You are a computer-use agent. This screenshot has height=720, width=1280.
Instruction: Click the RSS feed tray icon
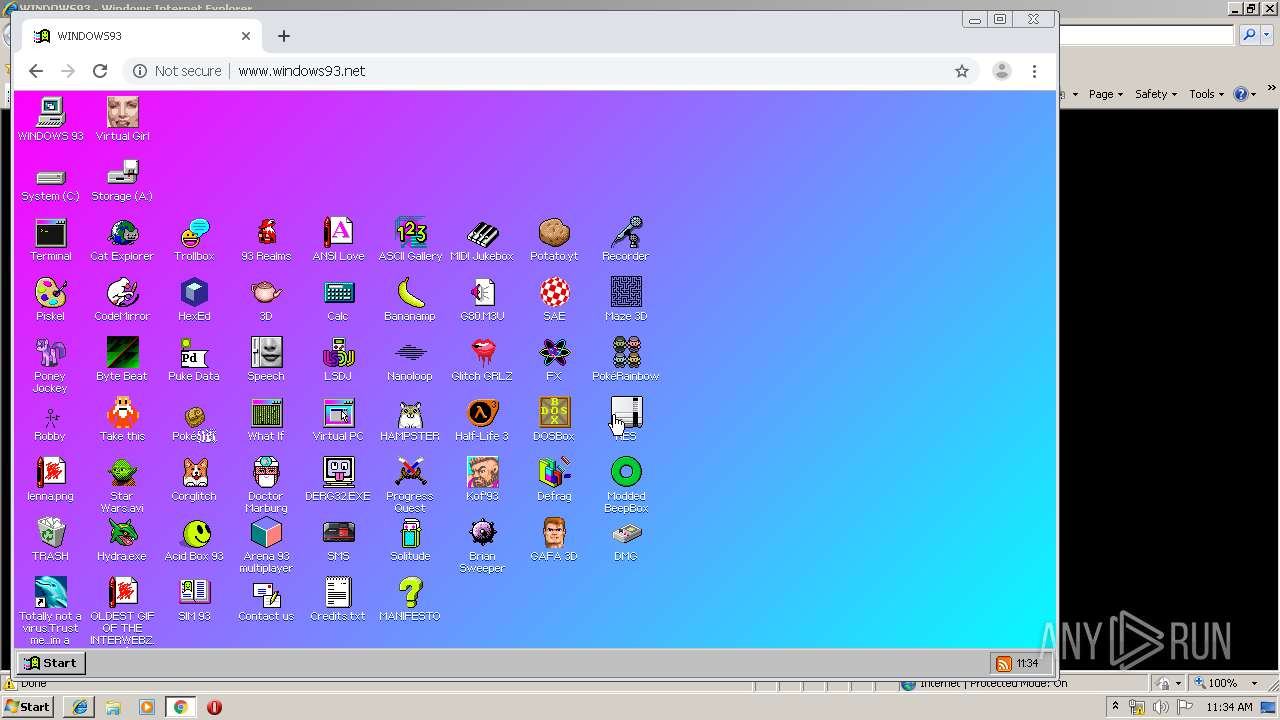click(x=1003, y=664)
